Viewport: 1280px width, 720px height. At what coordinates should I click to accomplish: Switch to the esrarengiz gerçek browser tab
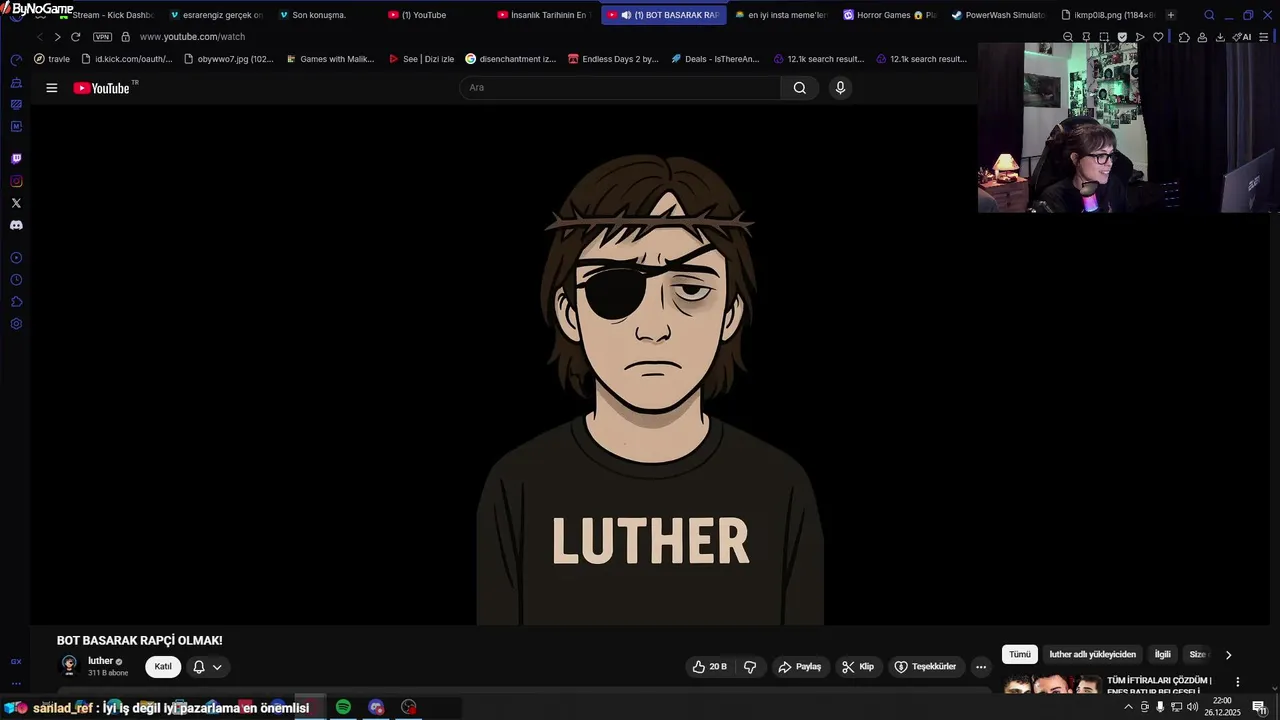[215, 15]
